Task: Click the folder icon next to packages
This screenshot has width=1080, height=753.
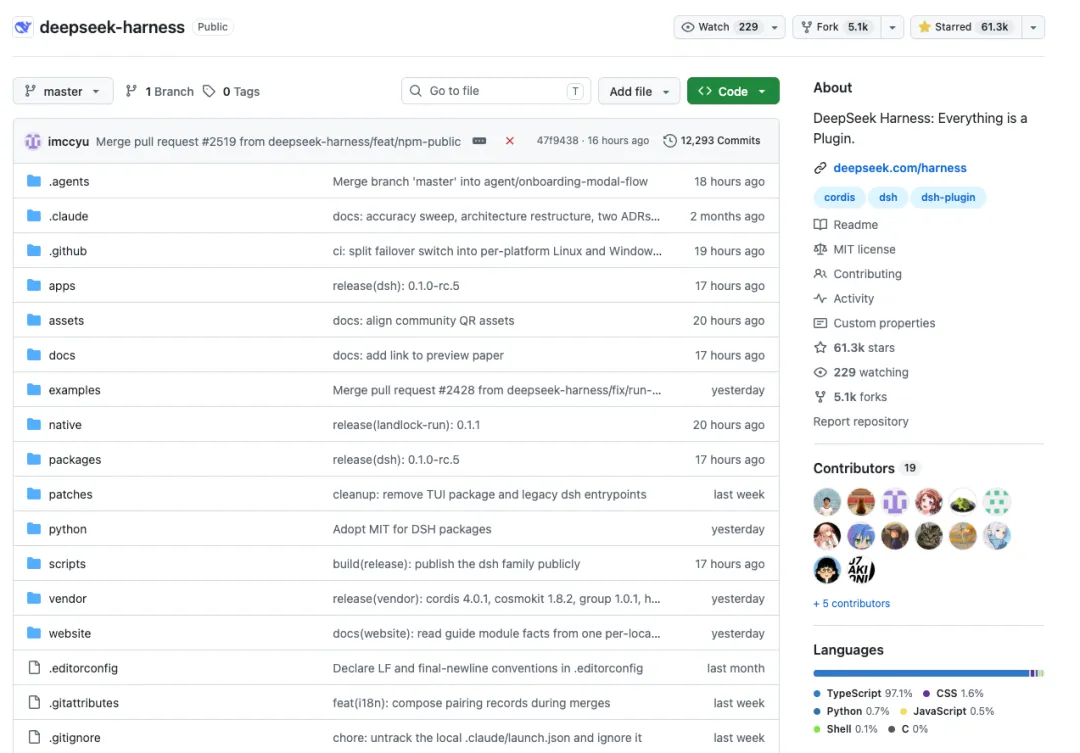Action: point(34,459)
